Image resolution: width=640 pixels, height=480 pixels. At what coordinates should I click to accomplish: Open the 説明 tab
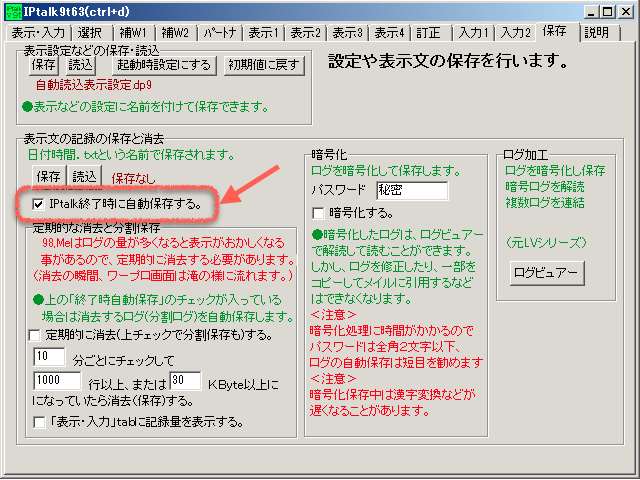(600, 33)
